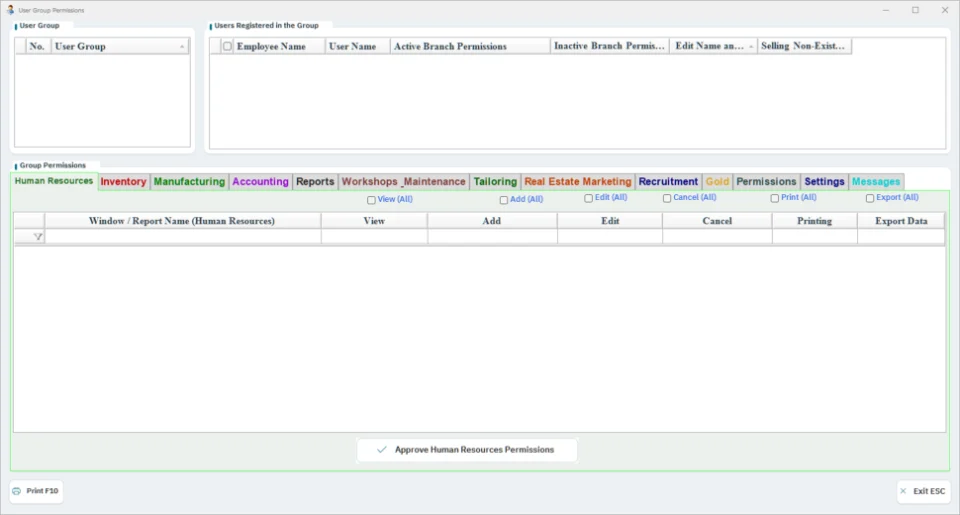The width and height of the screenshot is (960, 515).
Task: Click the sort arrow in User Group column header
Action: tap(182, 47)
